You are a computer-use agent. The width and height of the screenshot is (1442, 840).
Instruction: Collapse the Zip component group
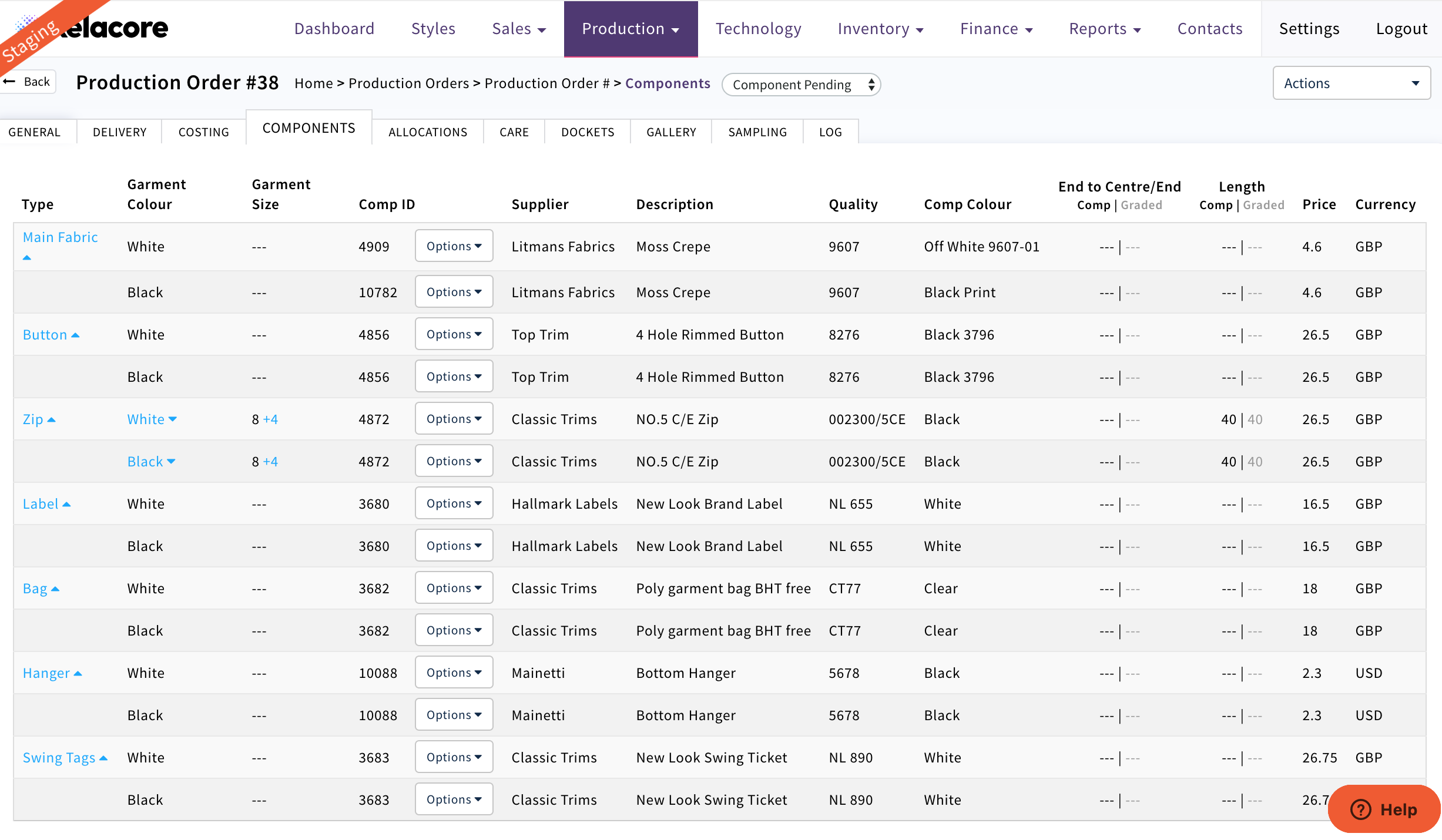click(51, 419)
